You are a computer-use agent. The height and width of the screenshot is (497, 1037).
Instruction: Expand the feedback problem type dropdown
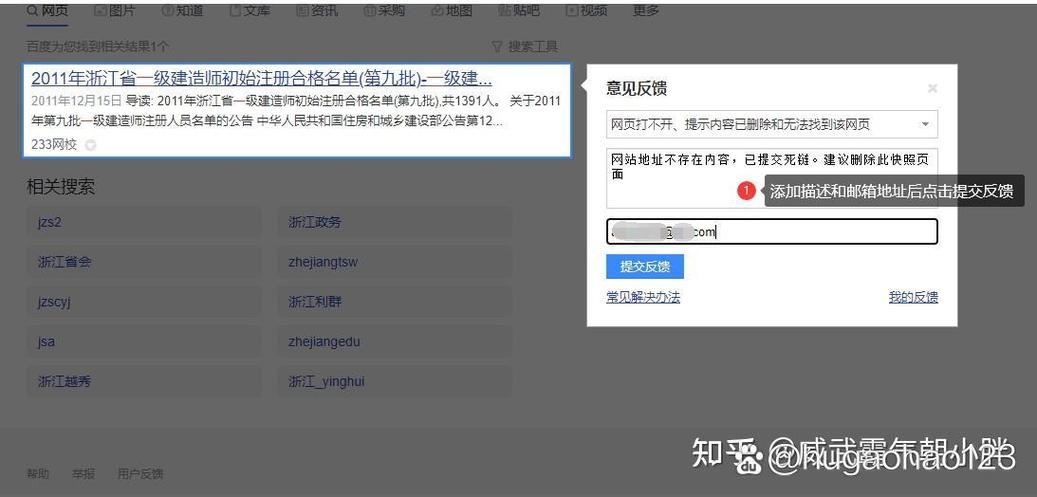click(x=772, y=124)
